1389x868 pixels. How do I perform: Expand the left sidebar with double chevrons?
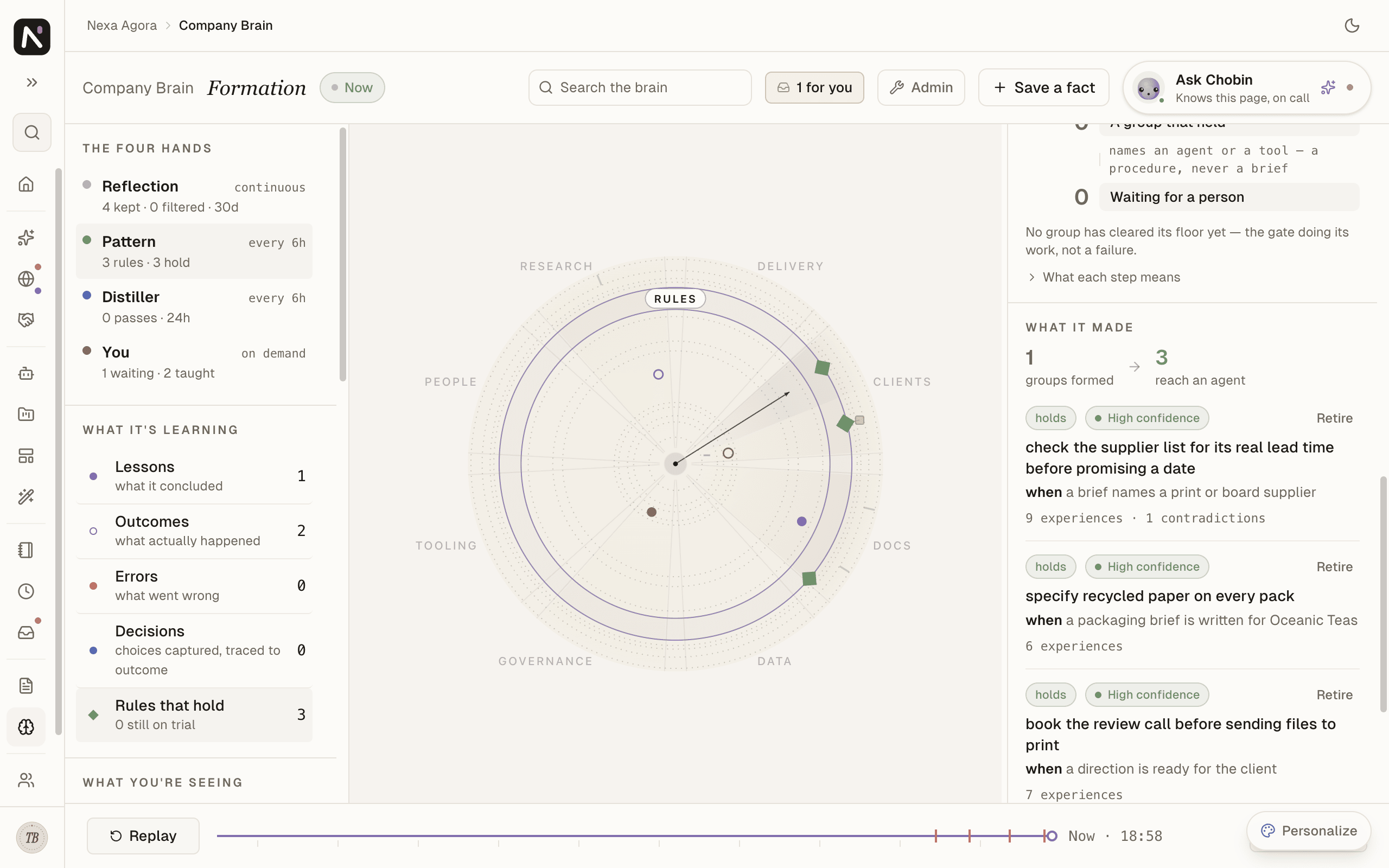(31, 82)
